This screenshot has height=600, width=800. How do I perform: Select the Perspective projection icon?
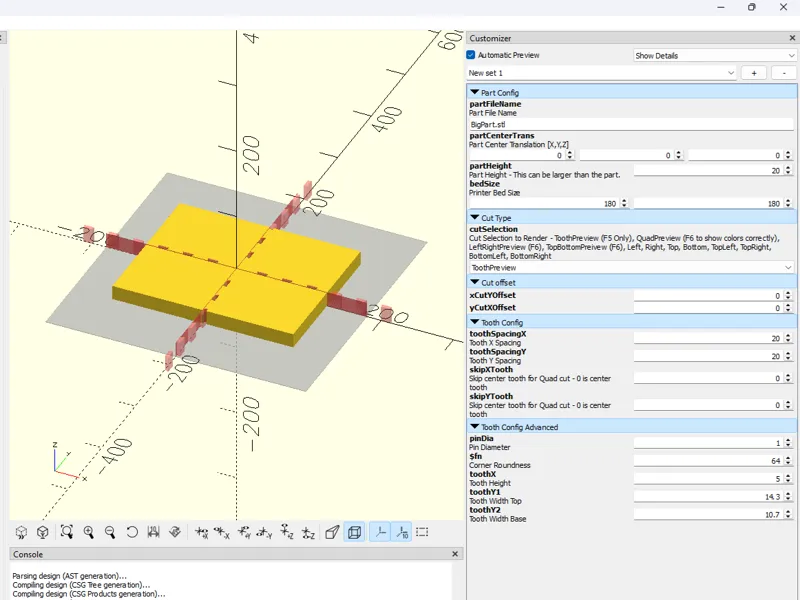tap(332, 532)
